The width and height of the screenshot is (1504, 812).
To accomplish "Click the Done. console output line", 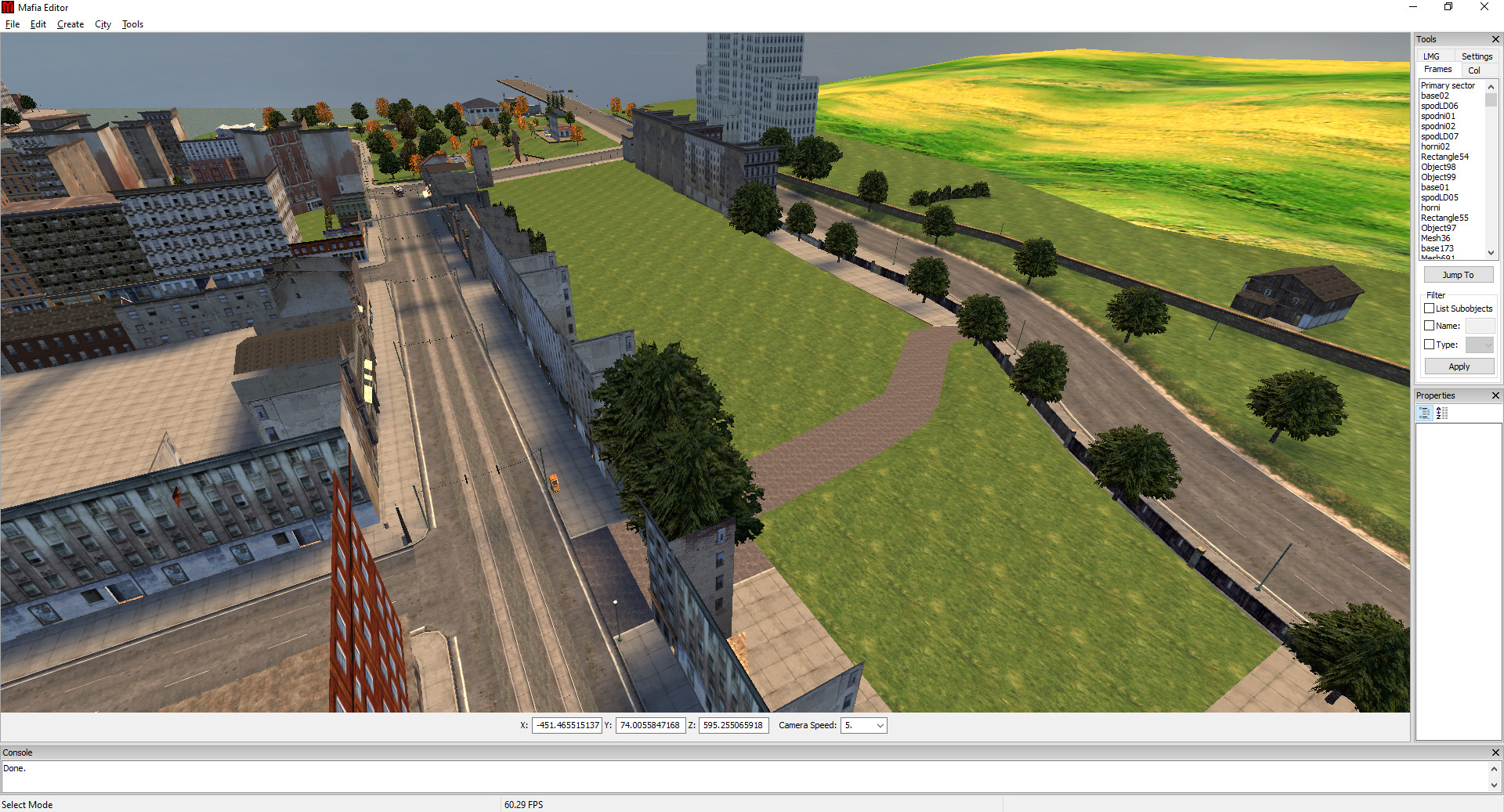I will pos(14,768).
